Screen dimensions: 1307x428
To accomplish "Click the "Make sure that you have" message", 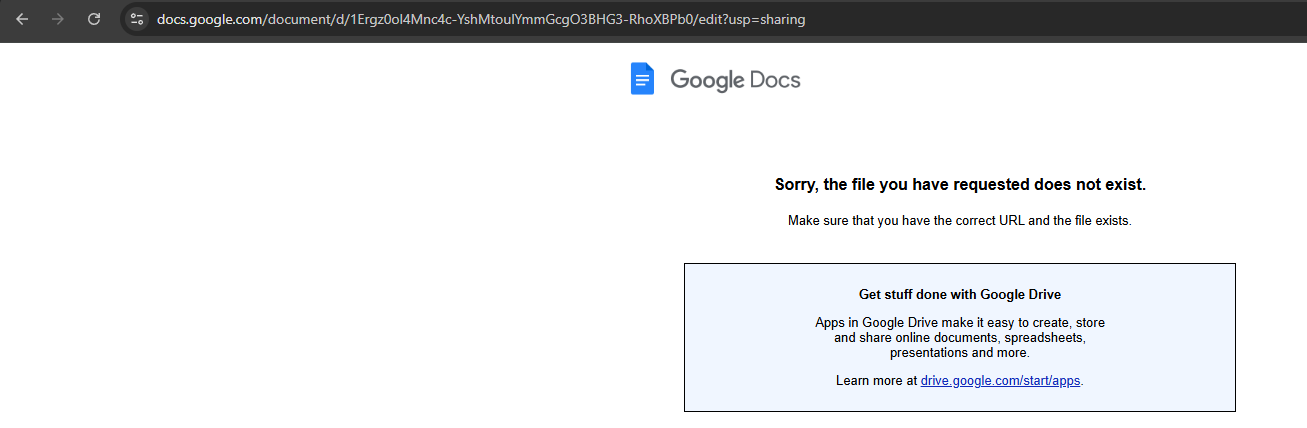I will point(959,220).
